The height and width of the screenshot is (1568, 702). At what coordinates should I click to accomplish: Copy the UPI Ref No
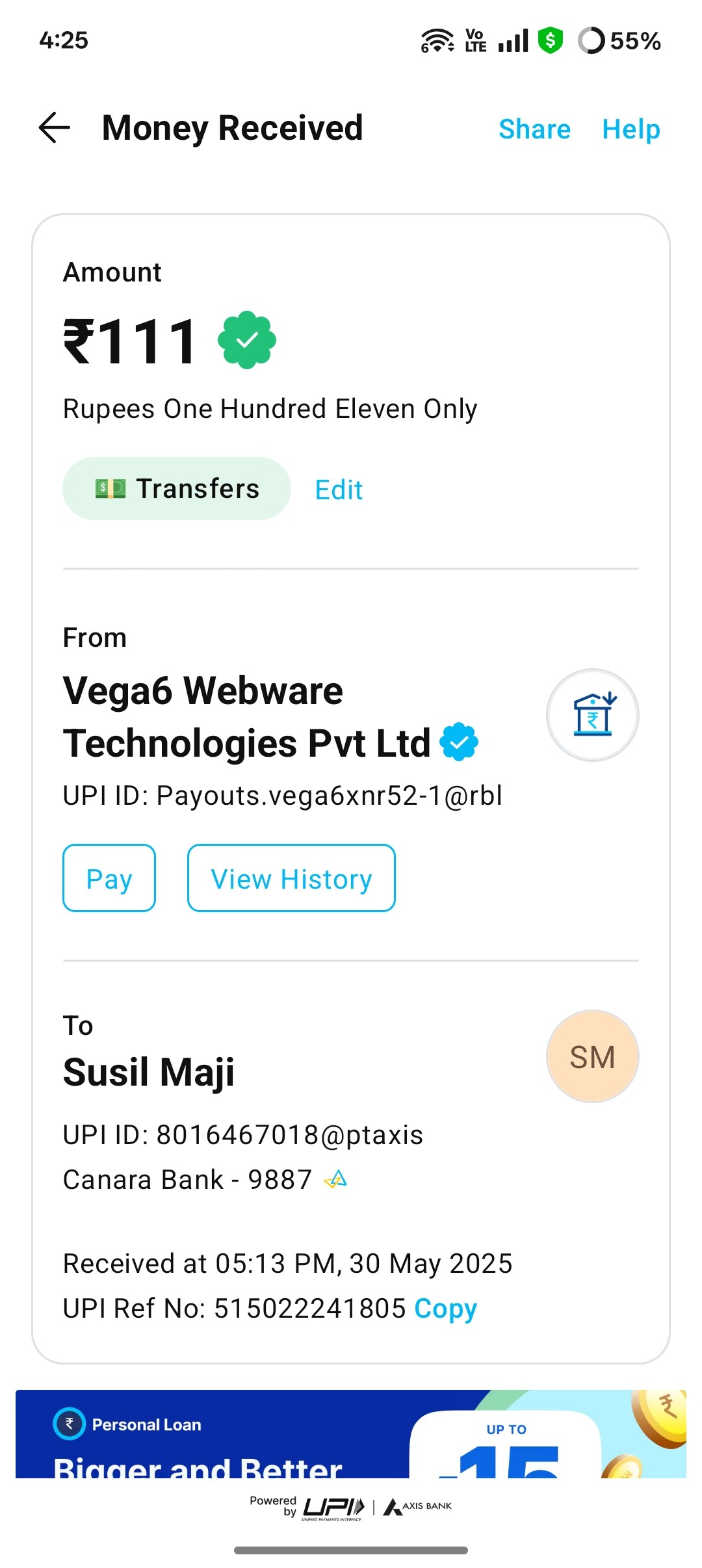tap(446, 1309)
